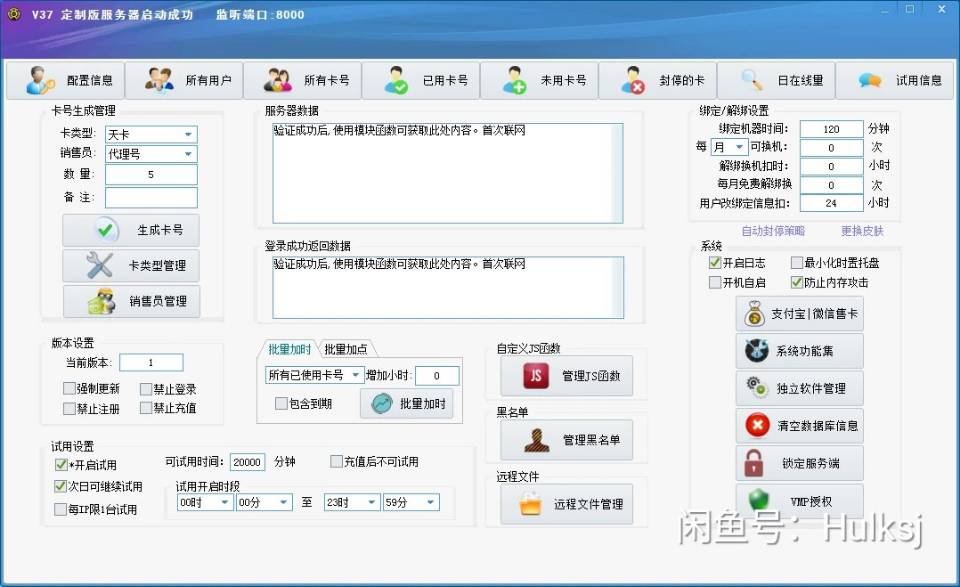Image resolution: width=960 pixels, height=587 pixels.
Task: Click the 解绑换机扣时 hours field
Action: (x=831, y=166)
